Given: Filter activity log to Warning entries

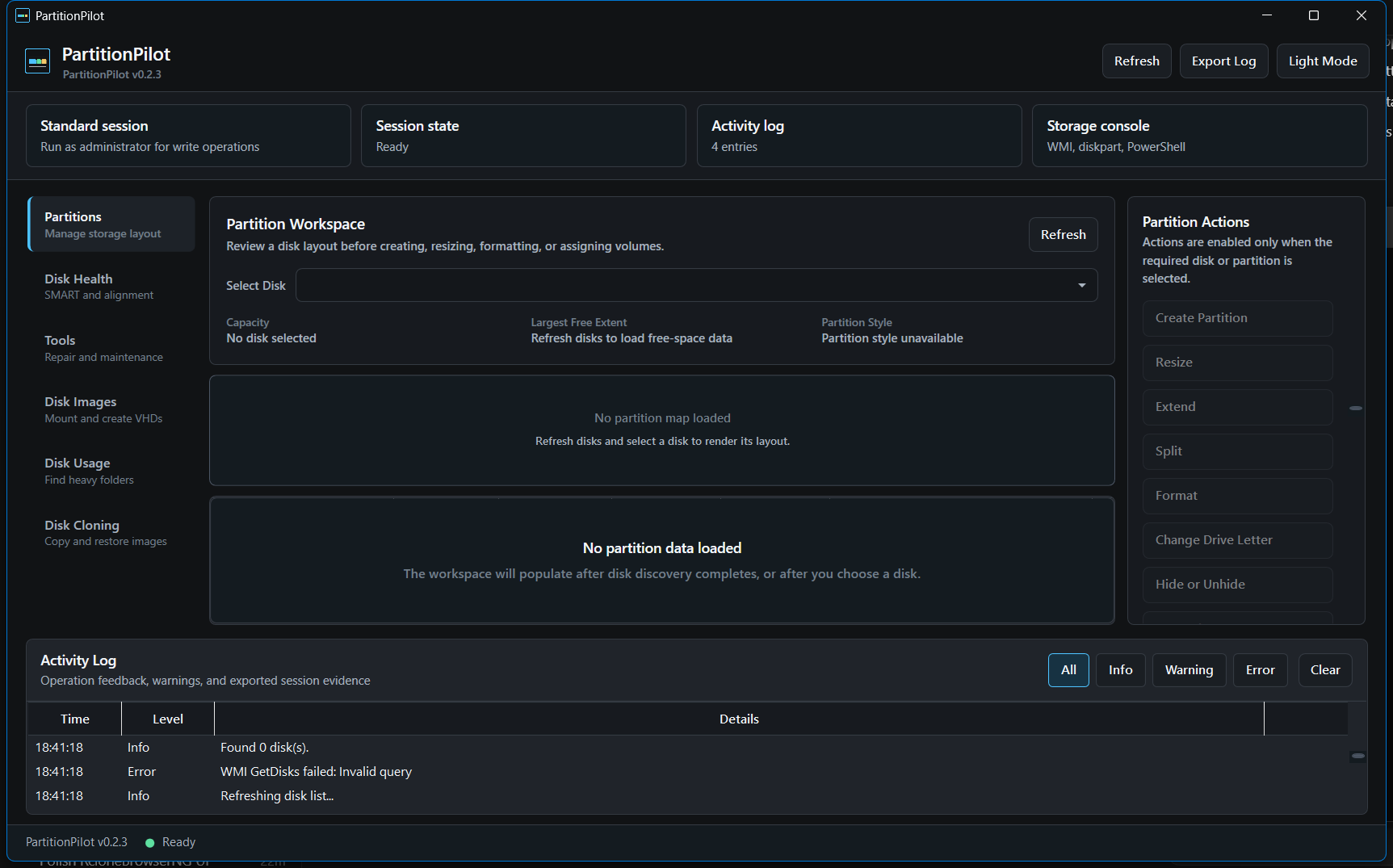Looking at the screenshot, I should [x=1189, y=670].
